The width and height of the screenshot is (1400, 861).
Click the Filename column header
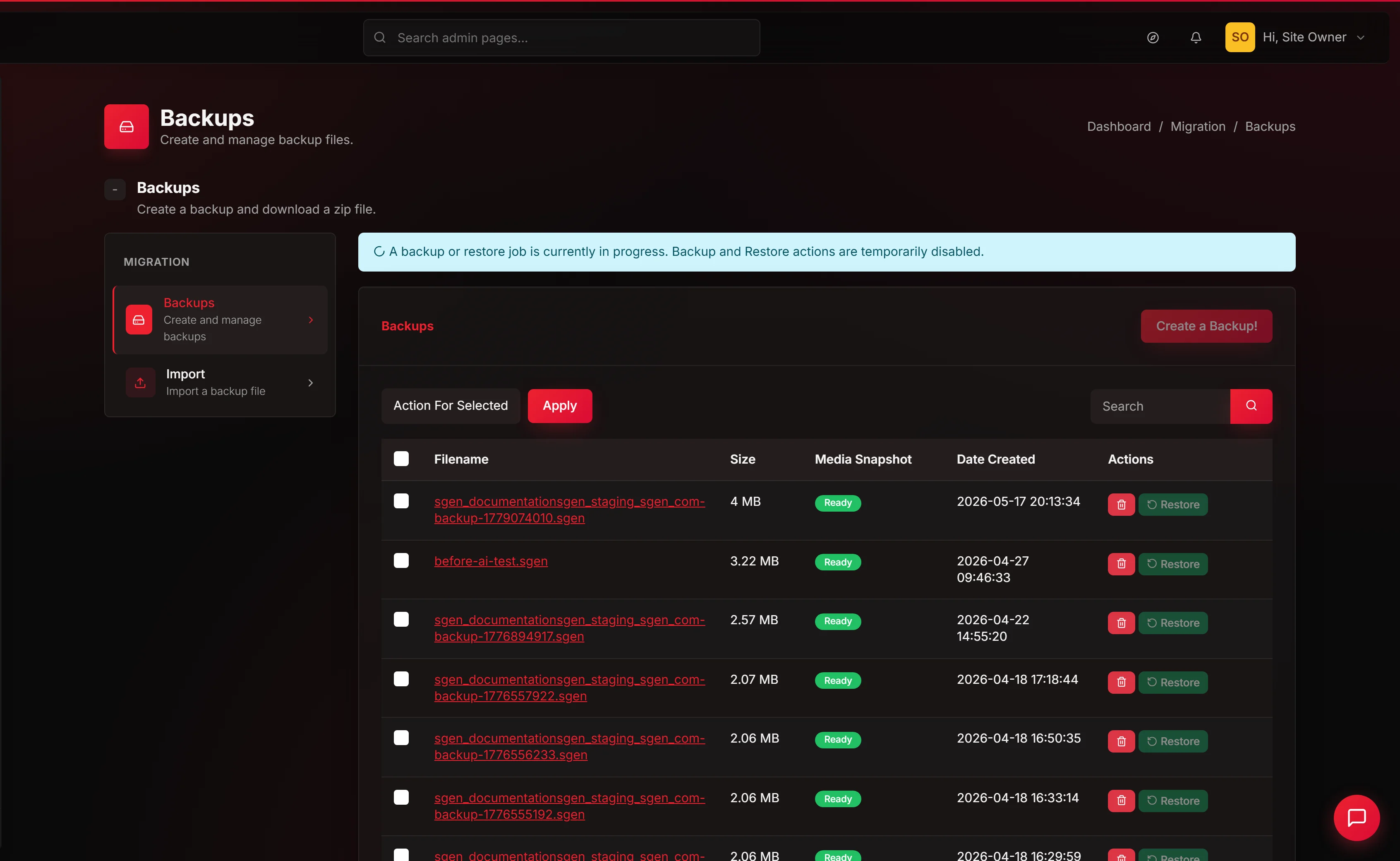(461, 459)
